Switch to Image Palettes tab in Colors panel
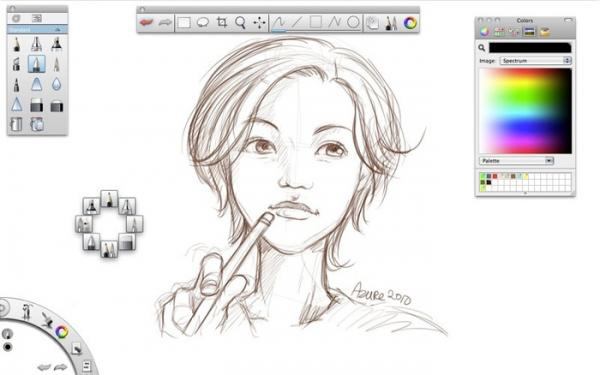Viewport: 600px width, 375px height. point(529,32)
